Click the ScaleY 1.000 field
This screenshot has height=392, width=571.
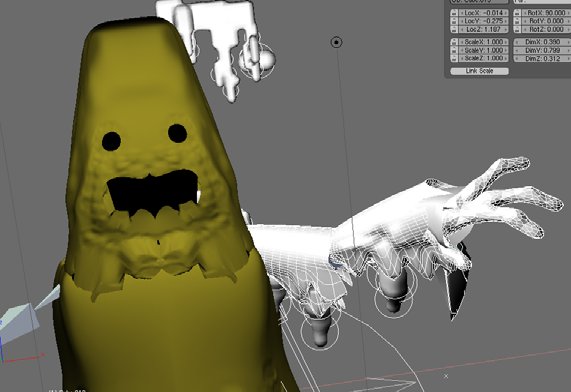click(484, 50)
